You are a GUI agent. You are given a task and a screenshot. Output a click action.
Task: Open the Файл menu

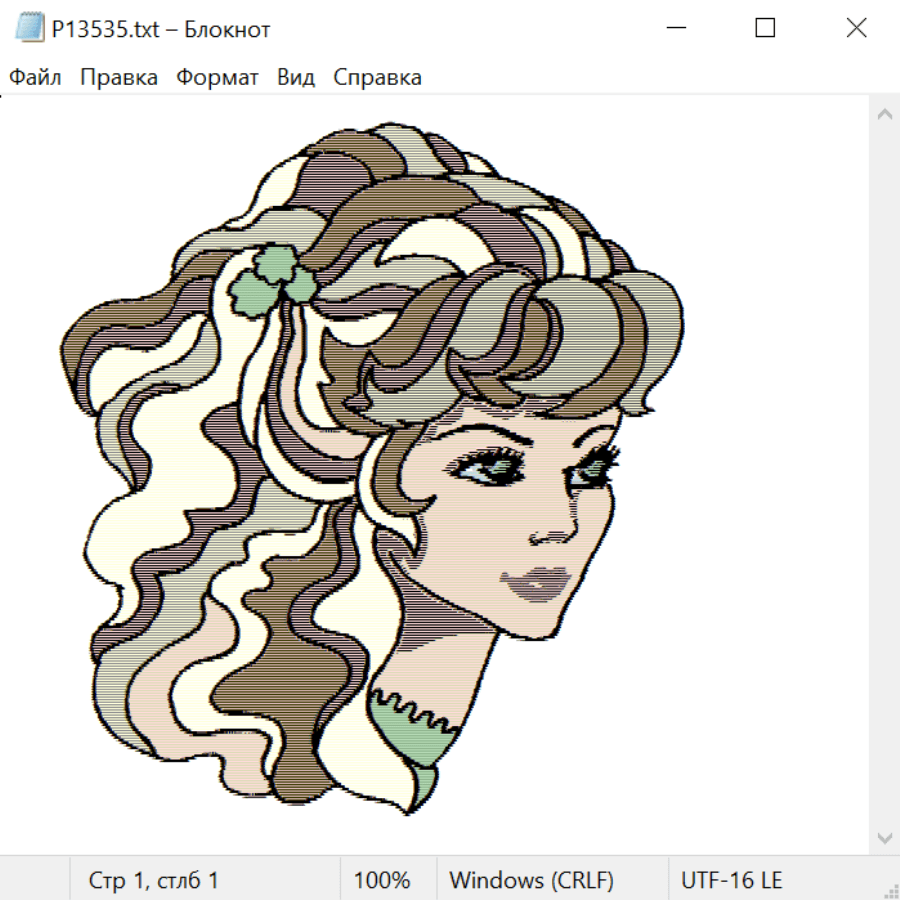tap(35, 78)
